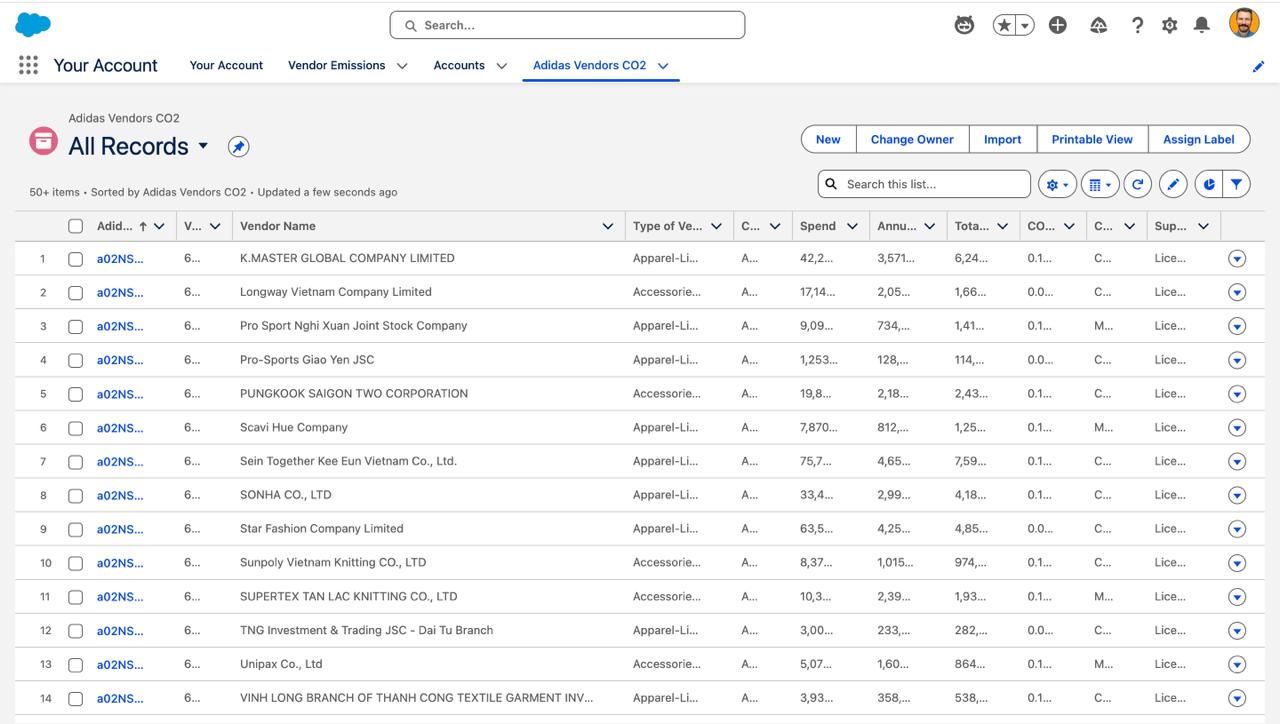This screenshot has height=724, width=1280.
Task: Click the Help question mark icon
Action: pyautogui.click(x=1137, y=25)
